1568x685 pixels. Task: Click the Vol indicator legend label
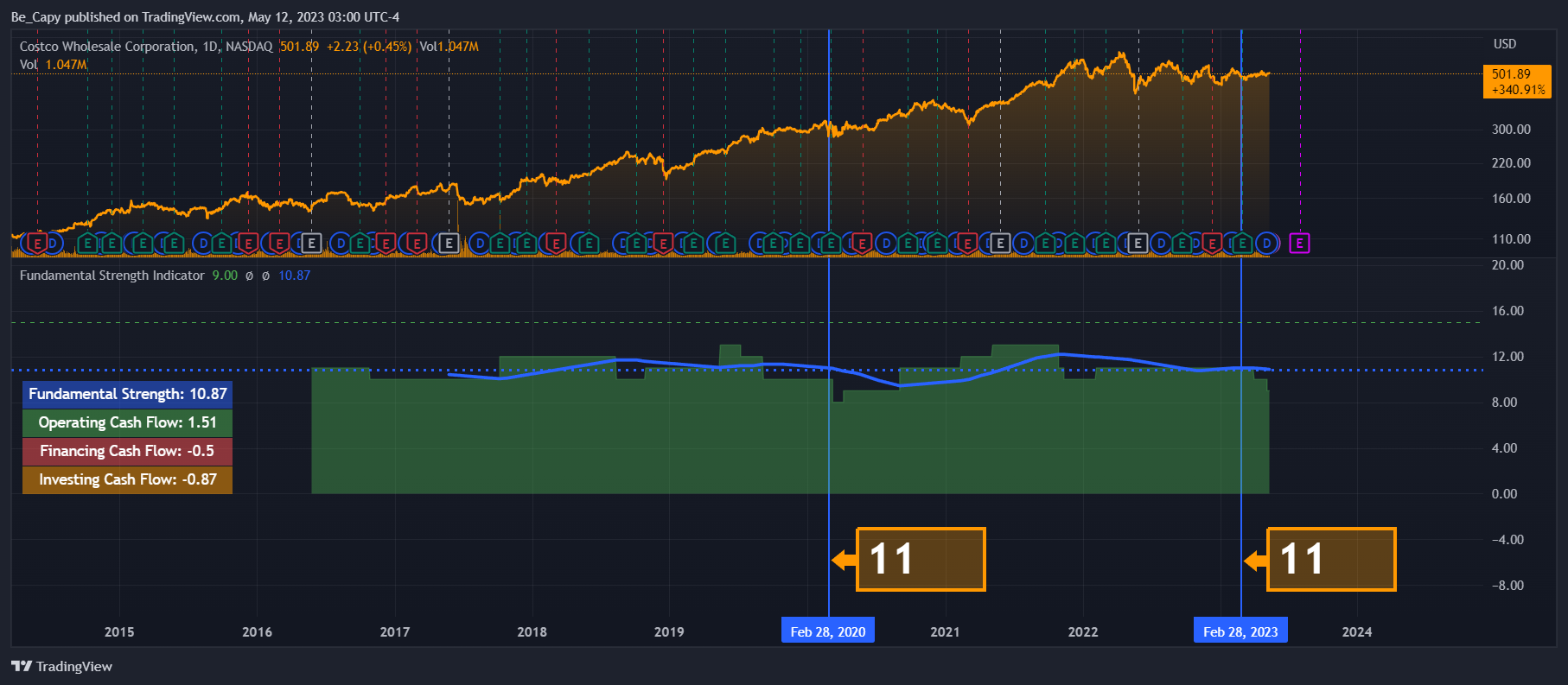click(29, 65)
